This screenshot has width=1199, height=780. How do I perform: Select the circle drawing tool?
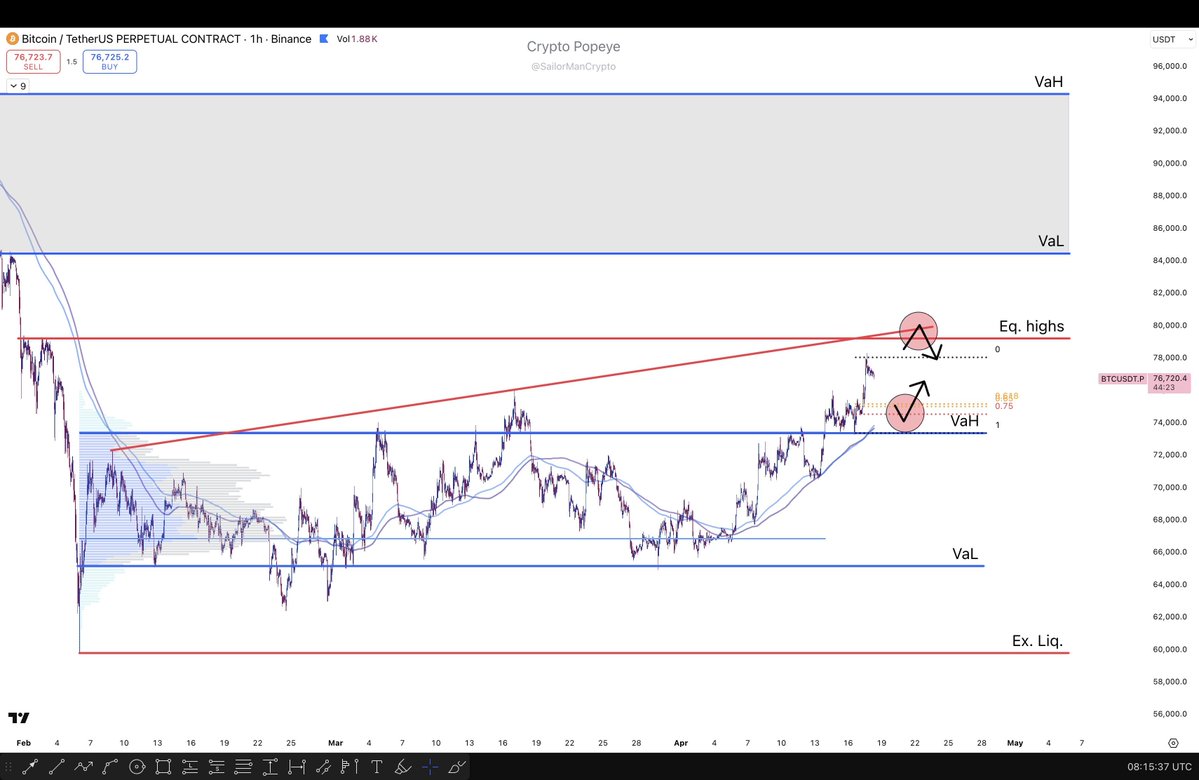pyautogui.click(x=137, y=766)
